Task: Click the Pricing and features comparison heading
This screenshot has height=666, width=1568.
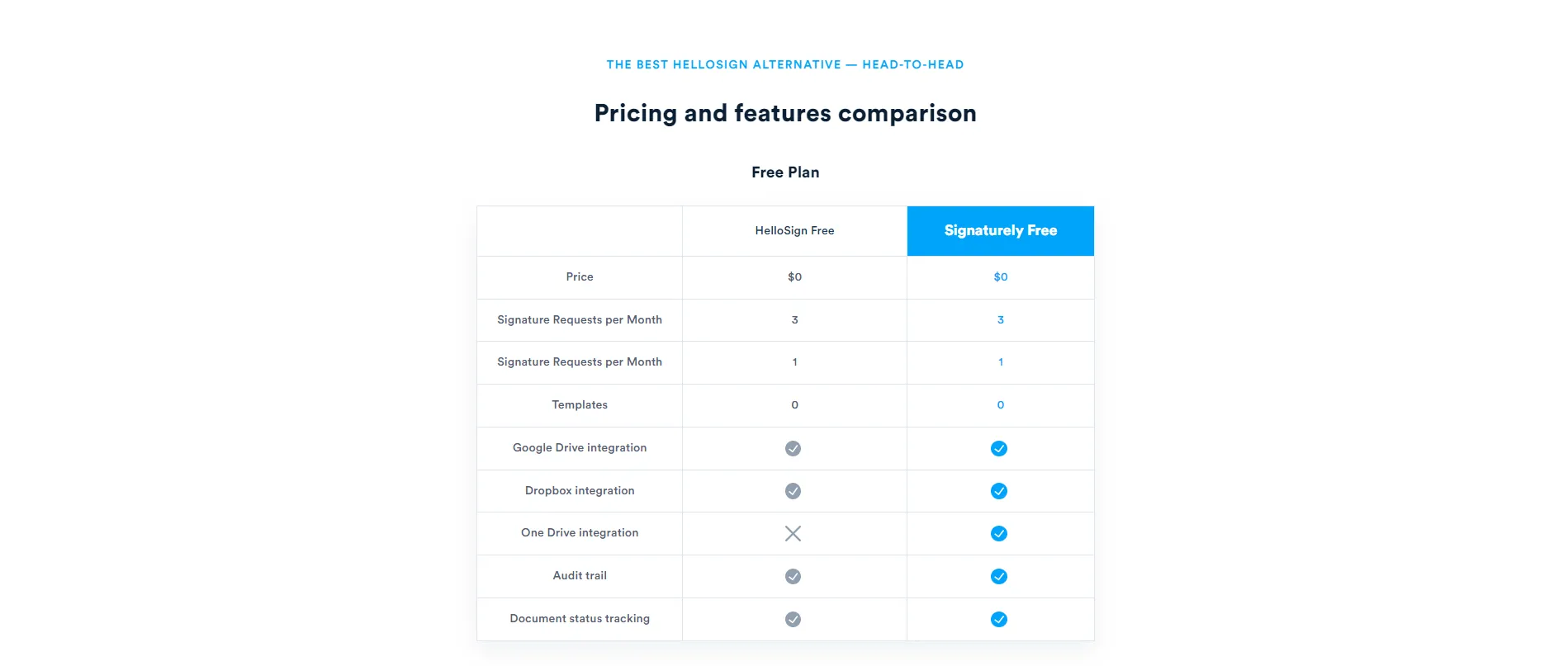Action: pyautogui.click(x=785, y=113)
